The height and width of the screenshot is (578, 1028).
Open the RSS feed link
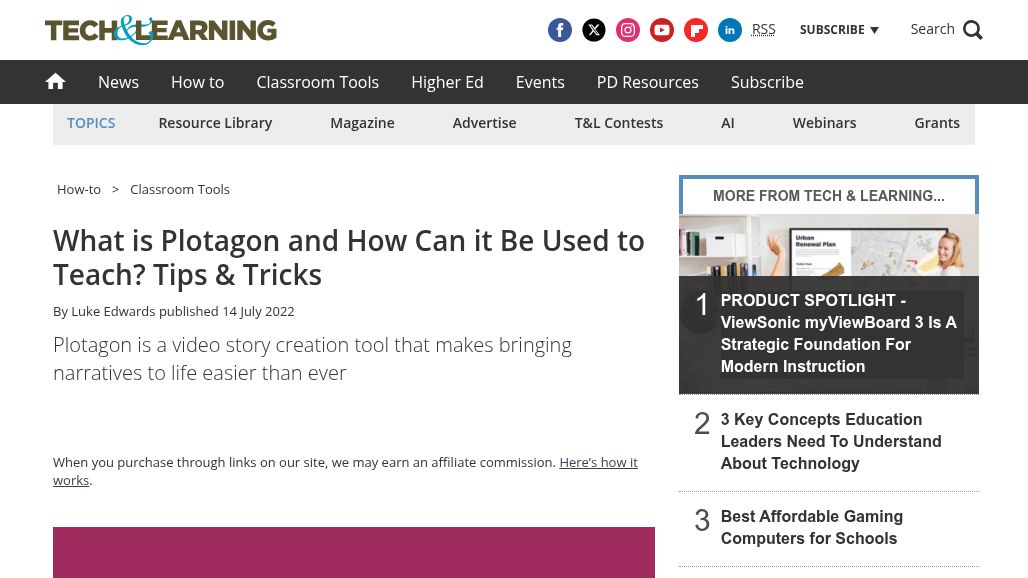point(763,29)
